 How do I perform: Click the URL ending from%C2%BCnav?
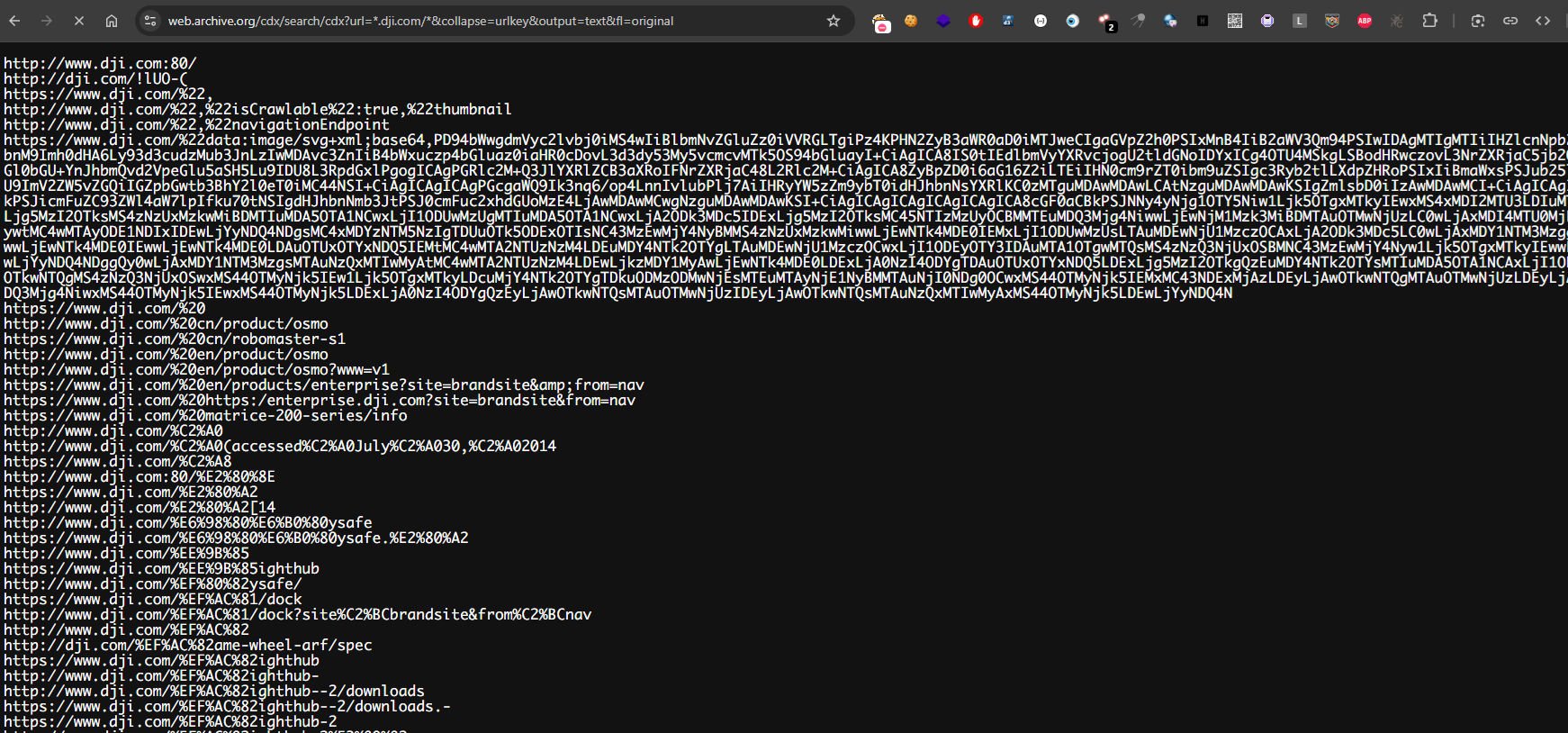click(297, 614)
